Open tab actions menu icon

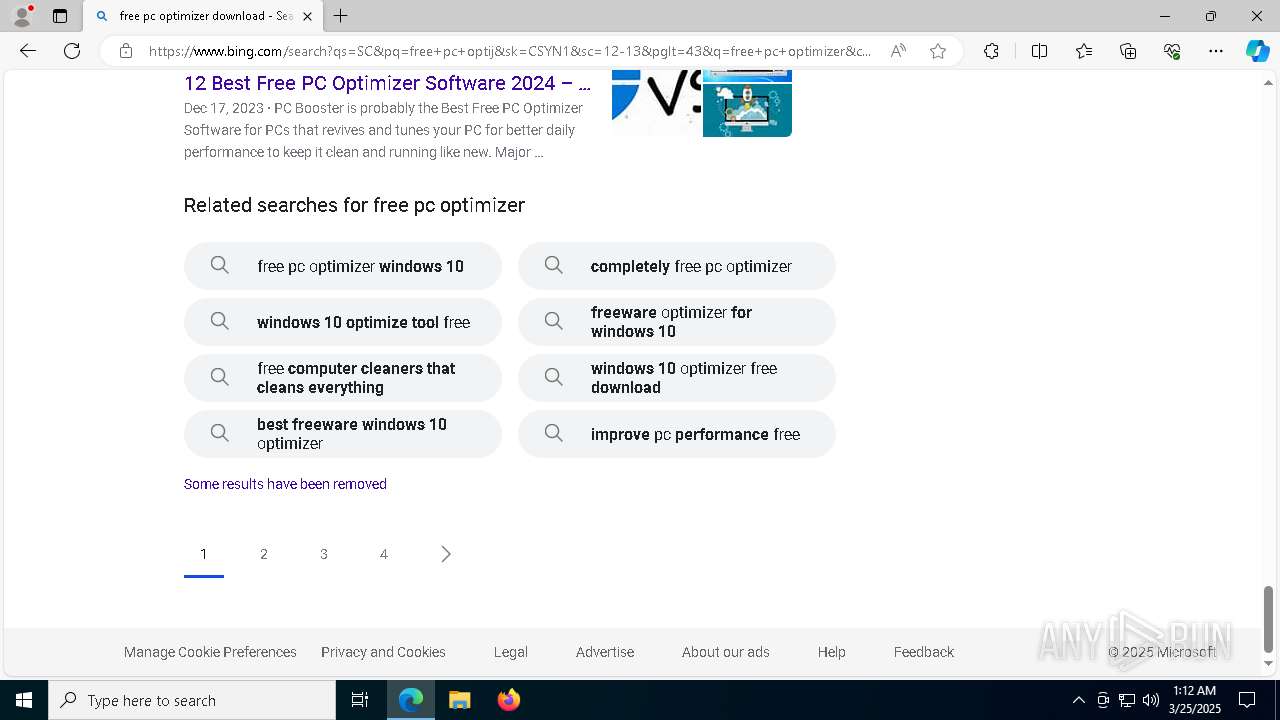pos(60,16)
